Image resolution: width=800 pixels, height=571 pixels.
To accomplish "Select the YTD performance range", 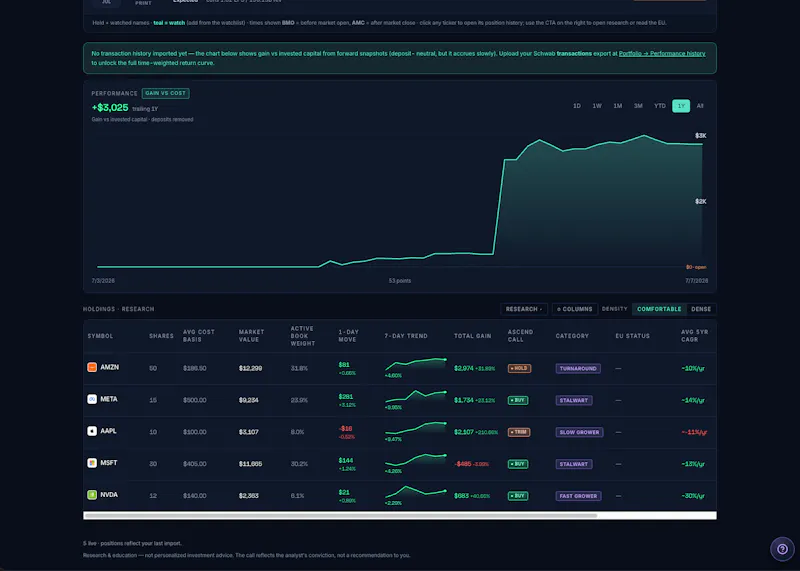I will coord(660,106).
